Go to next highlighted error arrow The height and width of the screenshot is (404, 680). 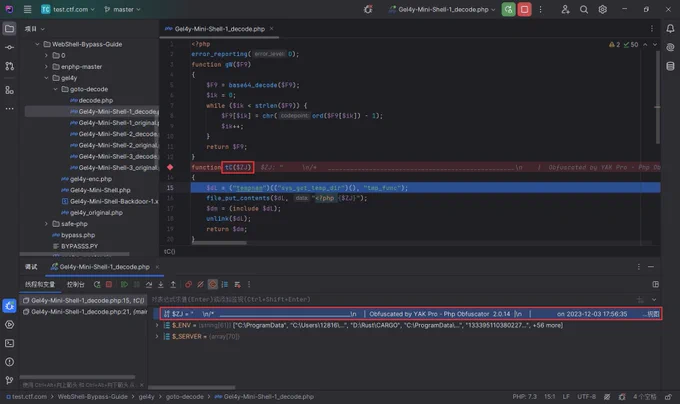point(655,45)
